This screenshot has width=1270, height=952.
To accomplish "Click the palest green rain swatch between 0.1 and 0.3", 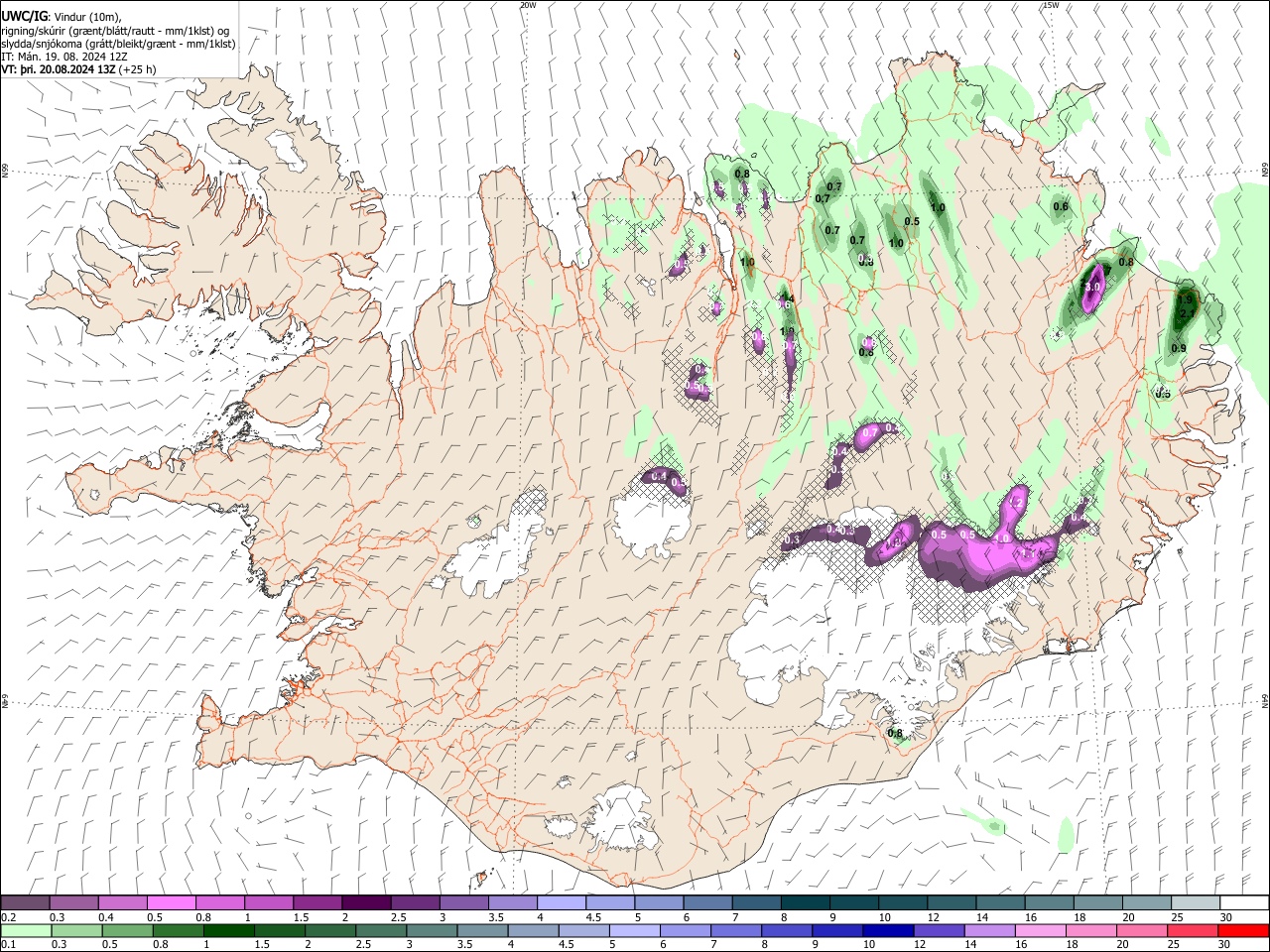I will click(x=26, y=930).
